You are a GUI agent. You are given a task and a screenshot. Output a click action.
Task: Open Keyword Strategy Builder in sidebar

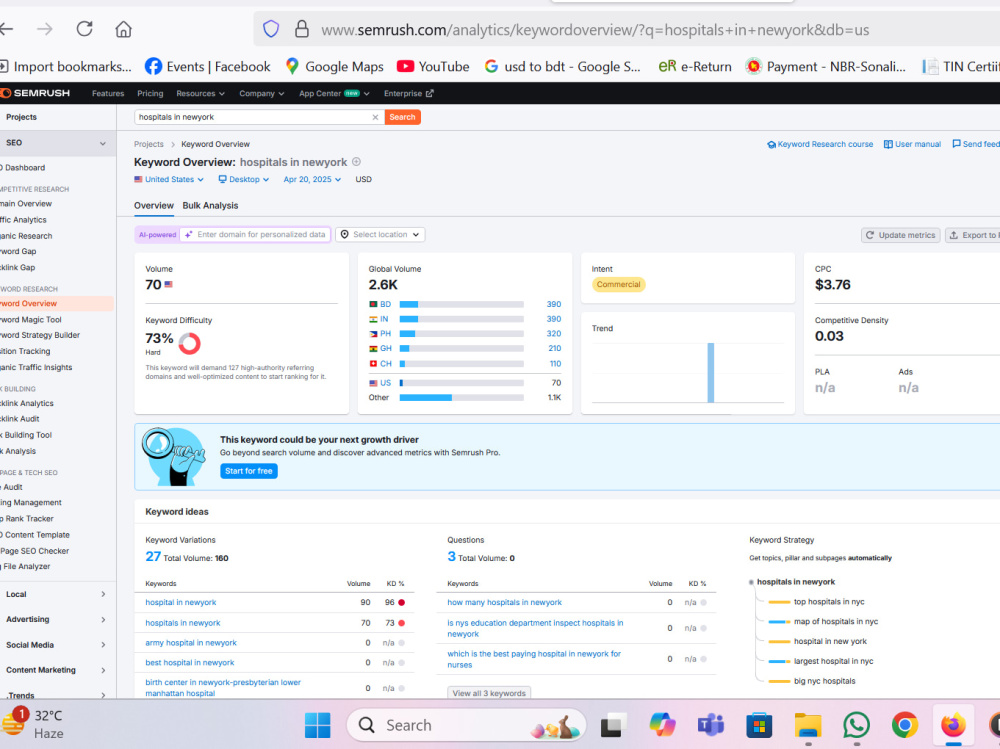coord(40,335)
